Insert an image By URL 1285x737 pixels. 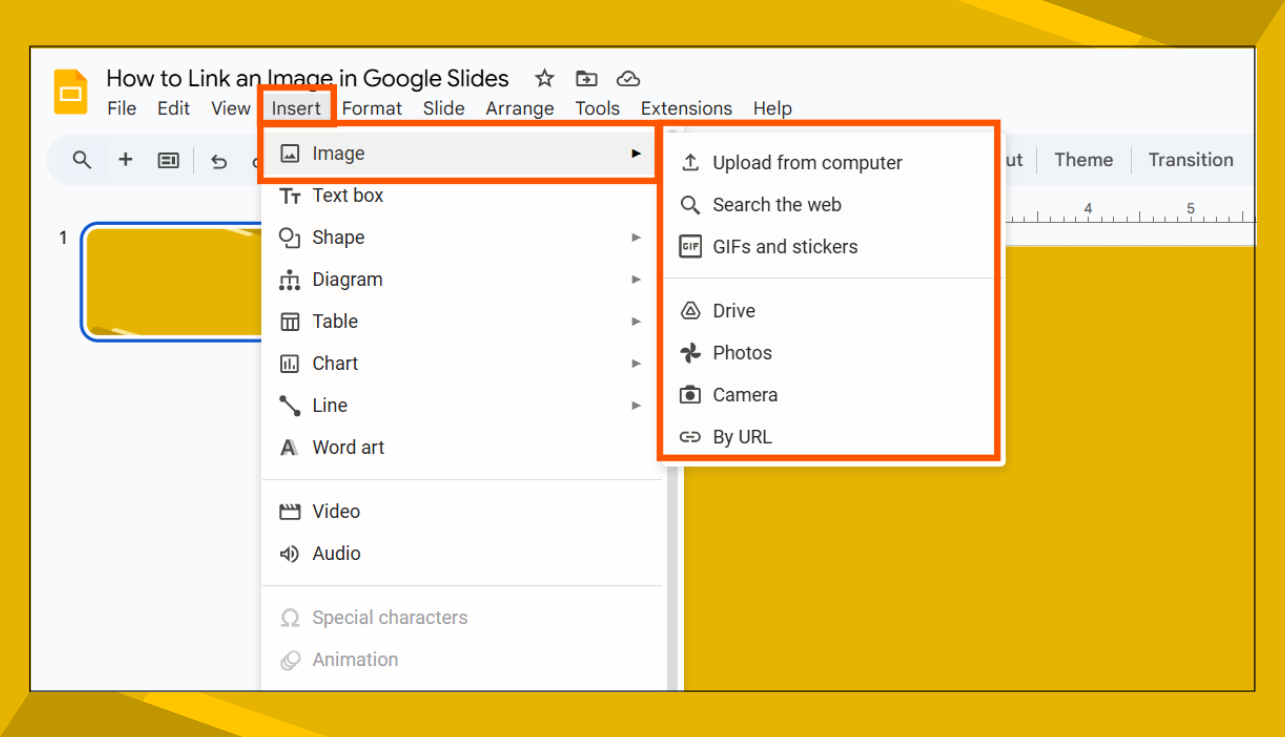[742, 436]
